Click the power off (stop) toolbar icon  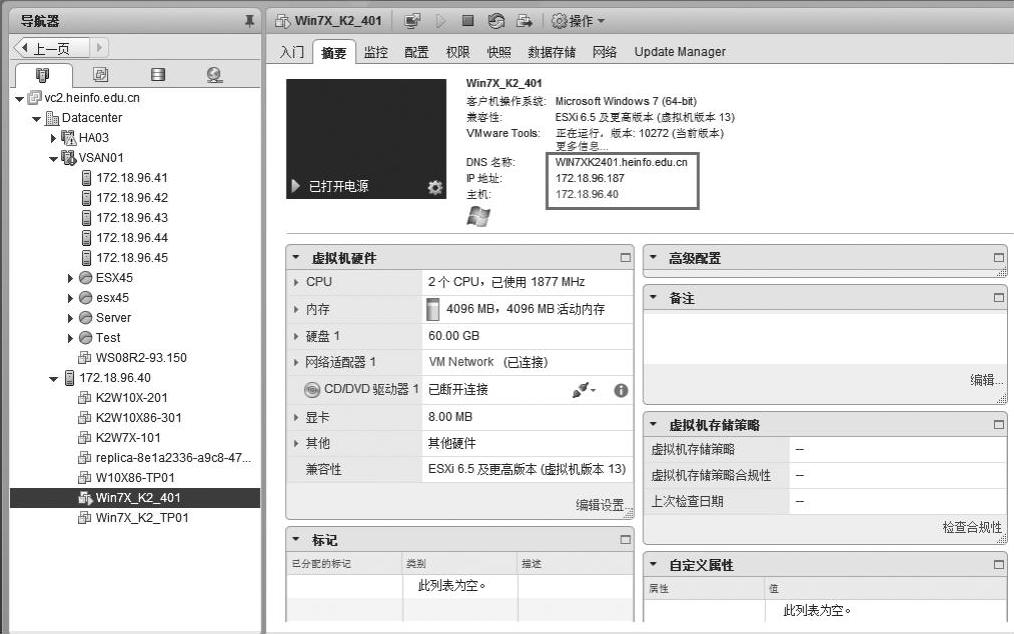(468, 21)
